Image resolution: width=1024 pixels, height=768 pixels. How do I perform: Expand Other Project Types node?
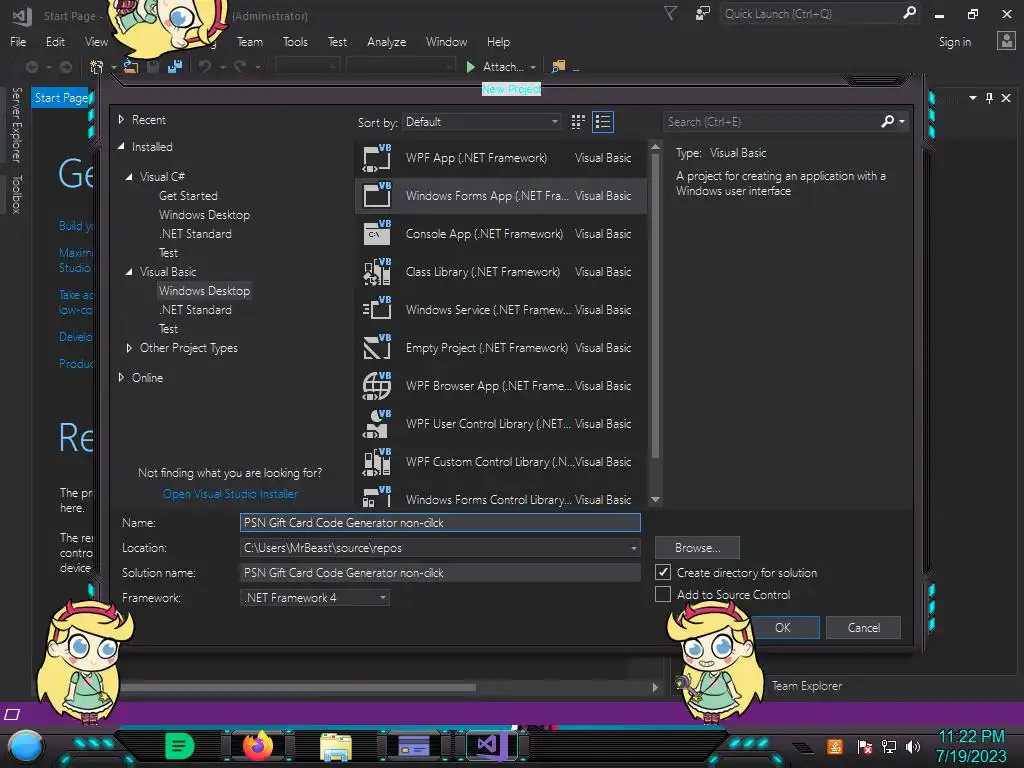click(129, 348)
